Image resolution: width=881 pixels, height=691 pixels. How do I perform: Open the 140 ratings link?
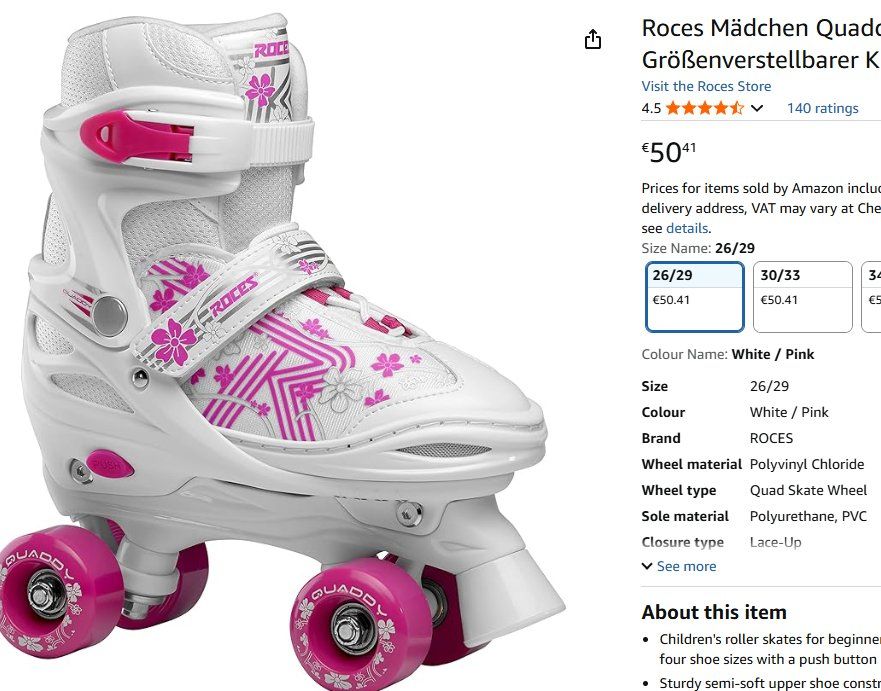pos(822,107)
